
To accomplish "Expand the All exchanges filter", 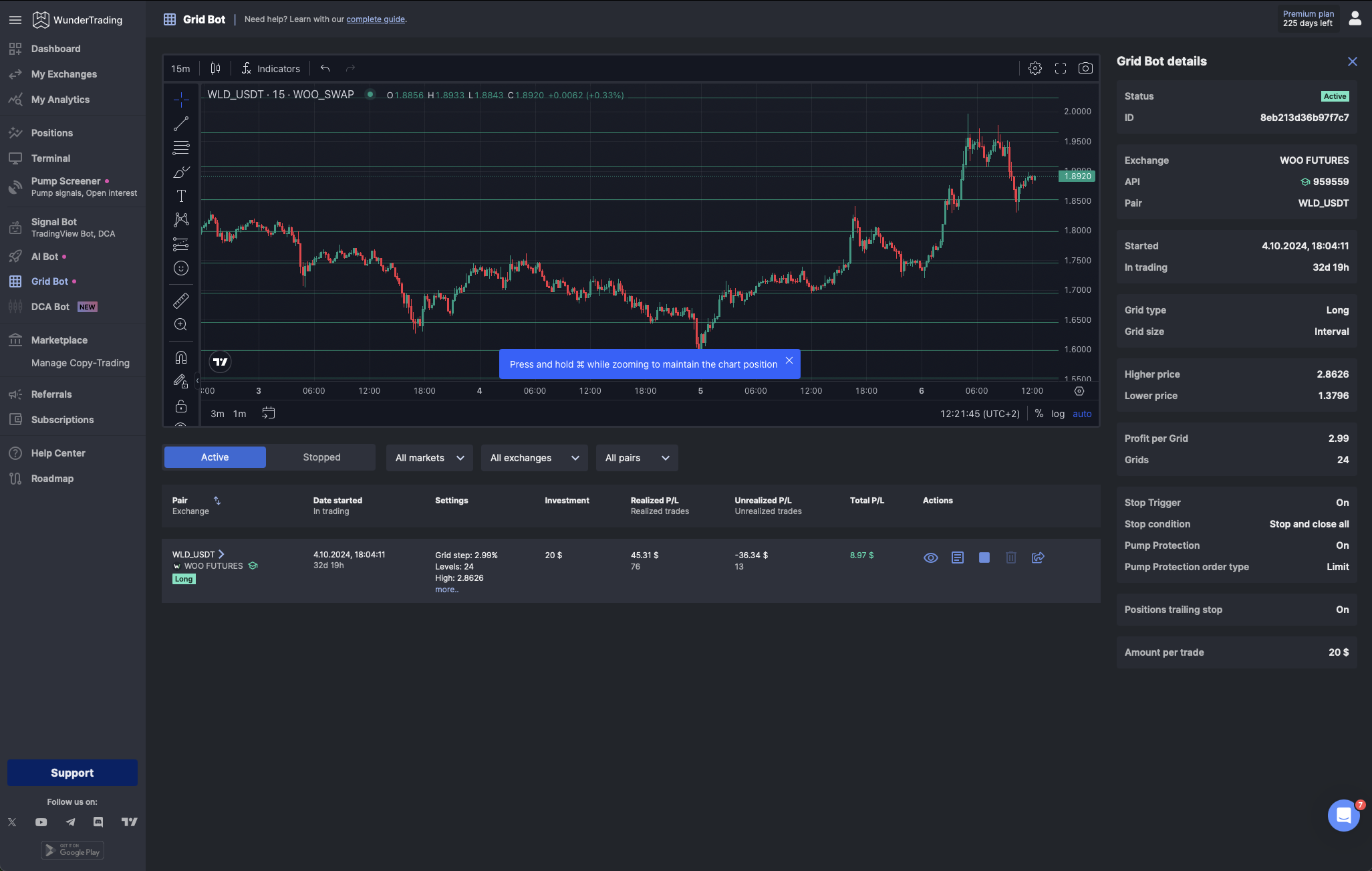I will (x=534, y=457).
